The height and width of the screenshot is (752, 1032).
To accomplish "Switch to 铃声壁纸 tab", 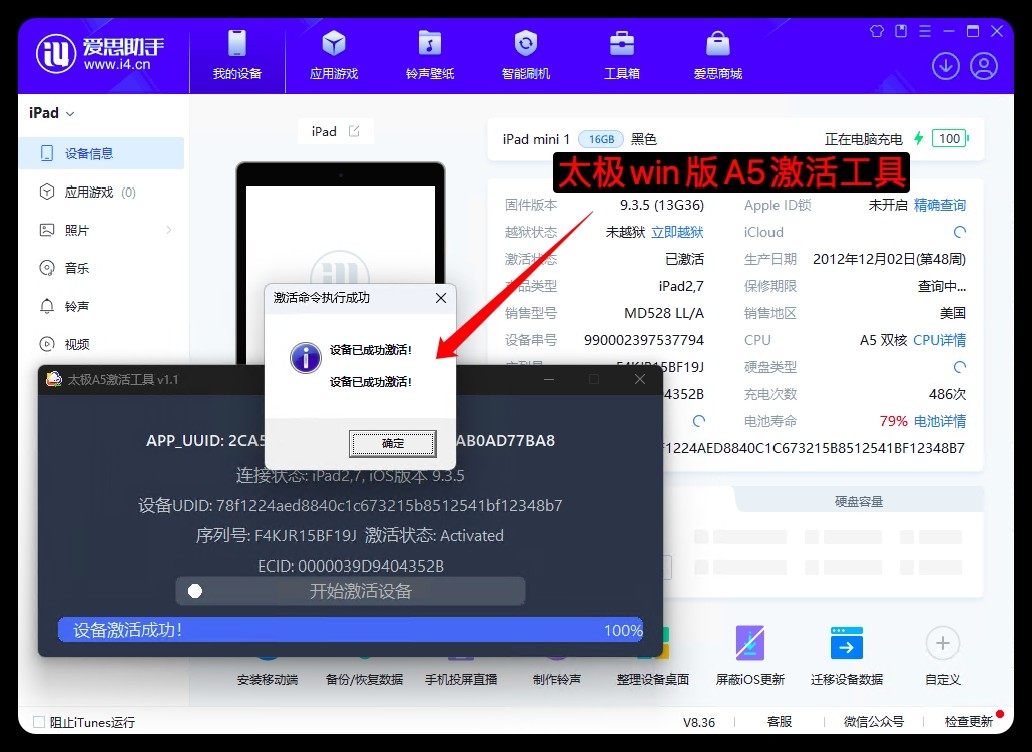I will click(x=430, y=55).
